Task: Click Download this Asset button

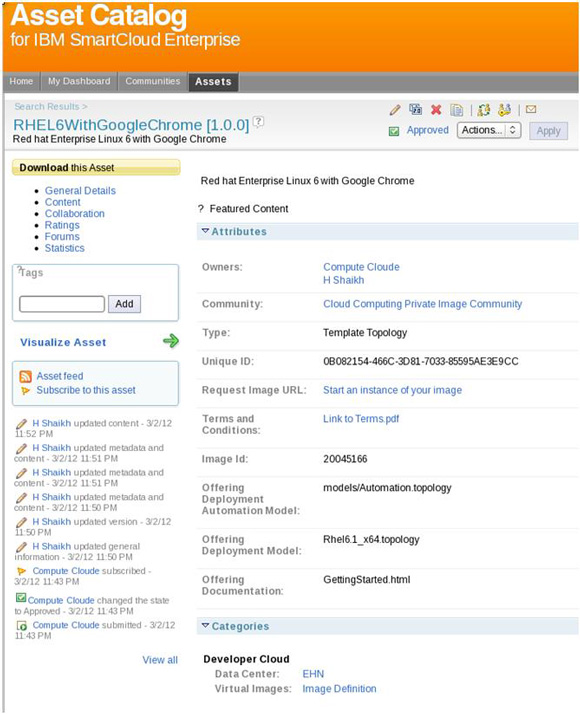Action: click(x=96, y=167)
